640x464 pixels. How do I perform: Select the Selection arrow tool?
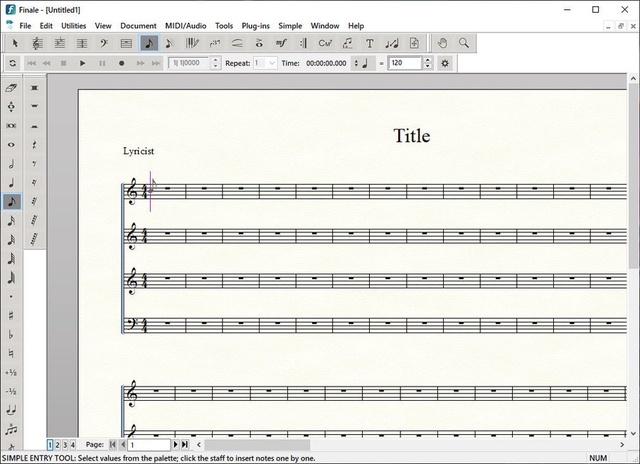point(16,43)
